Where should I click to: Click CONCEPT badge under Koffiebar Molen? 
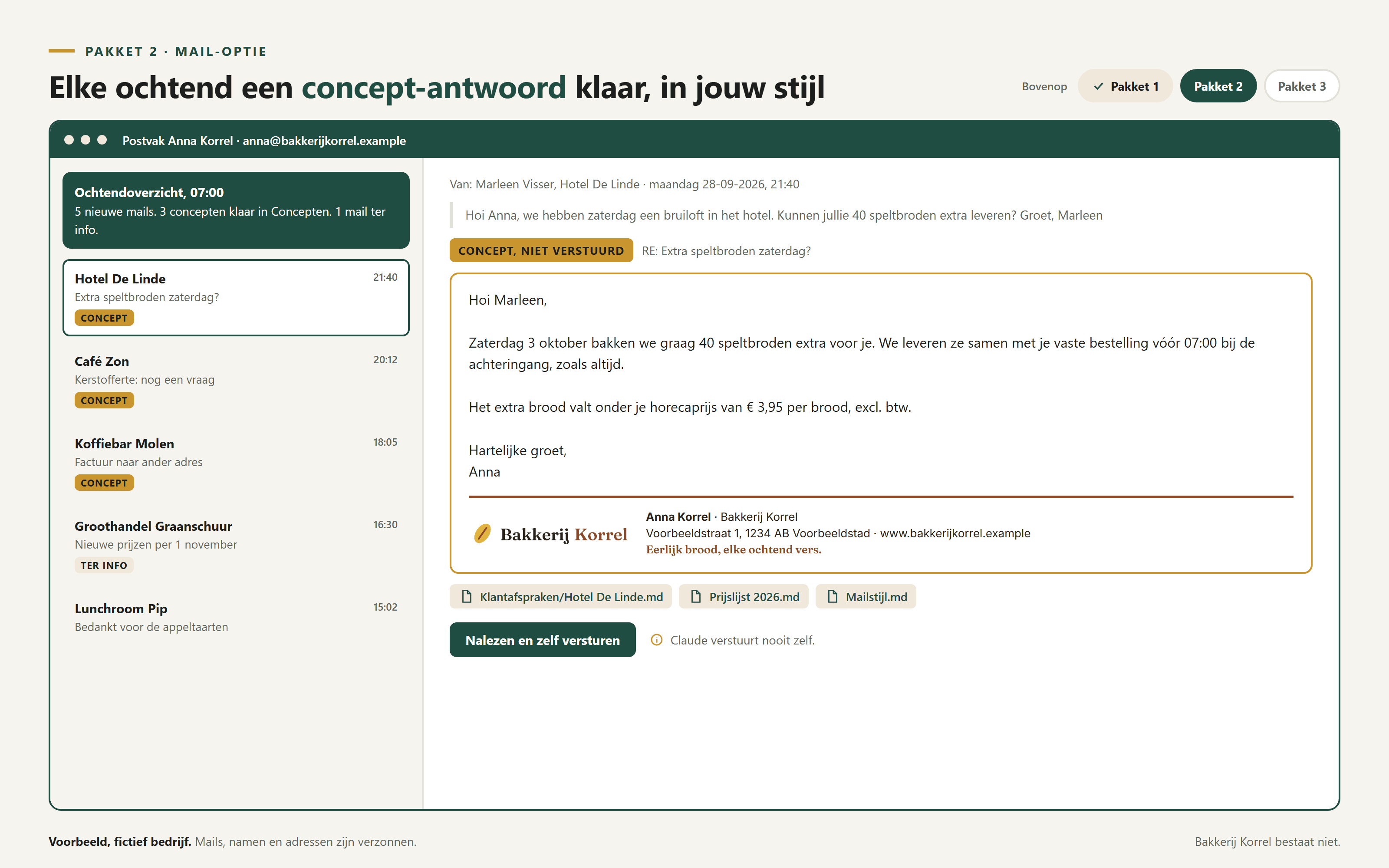[x=104, y=483]
